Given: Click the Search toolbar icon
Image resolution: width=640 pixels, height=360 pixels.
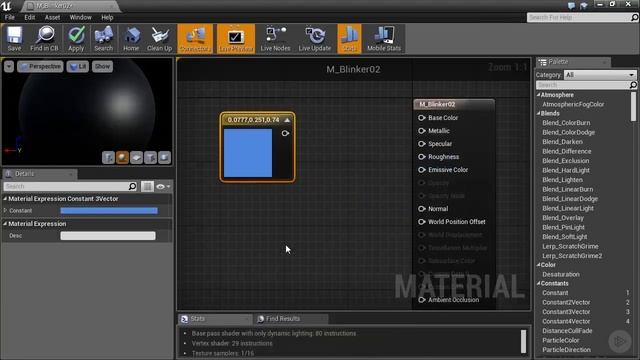Looking at the screenshot, I should point(103,39).
